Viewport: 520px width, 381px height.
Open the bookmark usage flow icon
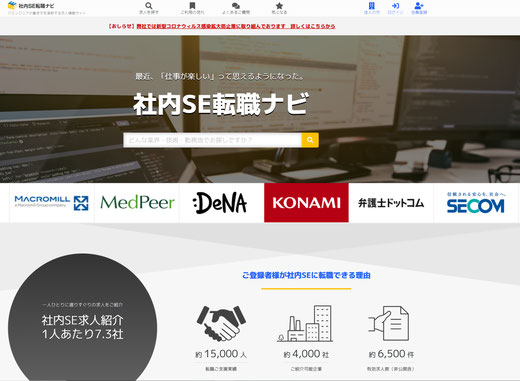192,6
